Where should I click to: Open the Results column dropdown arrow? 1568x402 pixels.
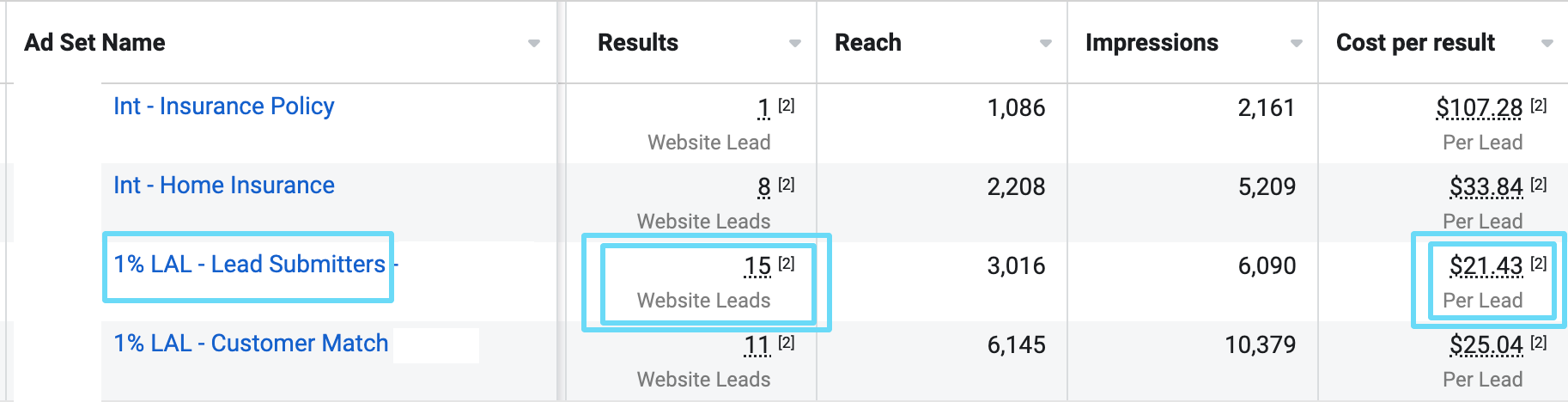pyautogui.click(x=795, y=43)
